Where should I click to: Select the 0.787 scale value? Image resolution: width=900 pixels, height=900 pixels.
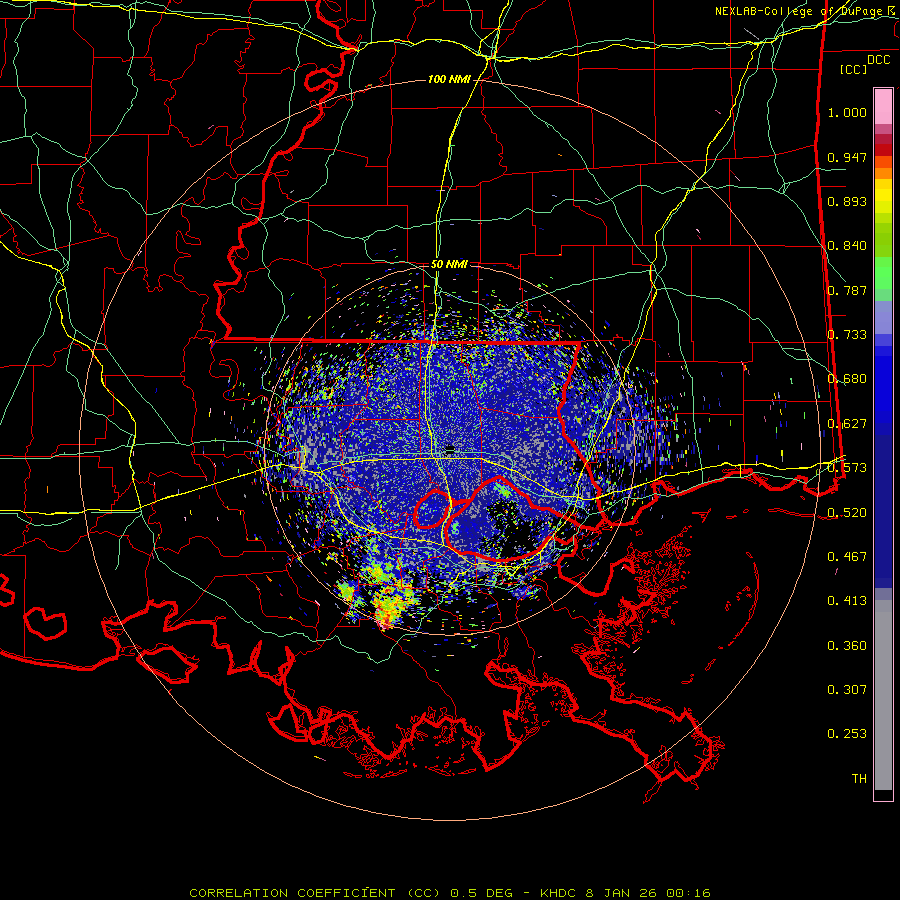tap(847, 290)
